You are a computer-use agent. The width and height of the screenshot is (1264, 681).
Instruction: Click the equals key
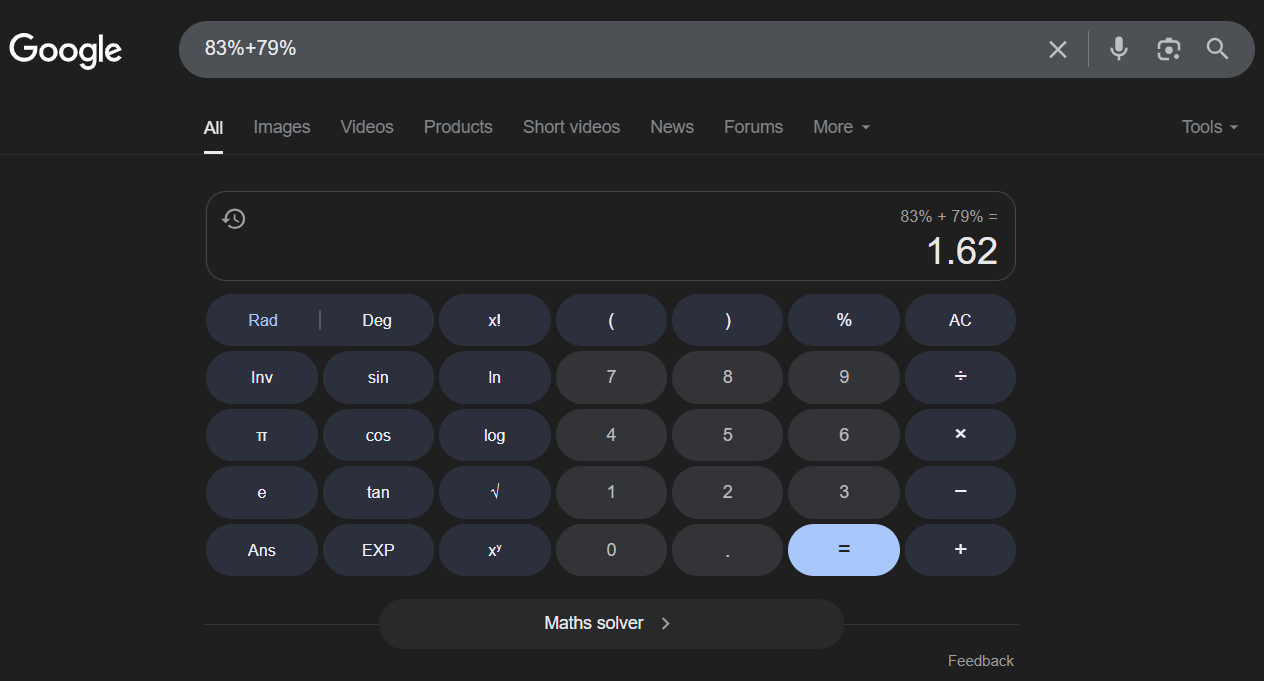click(844, 550)
